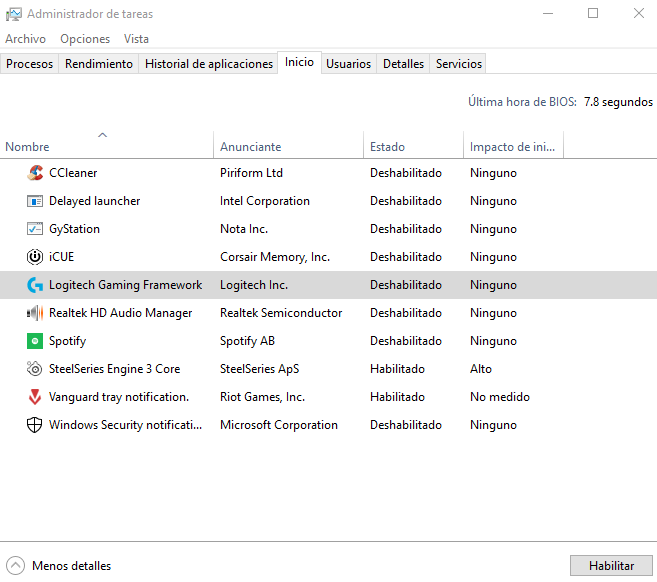
Task: Select the iCUE name text
Action: click(62, 257)
